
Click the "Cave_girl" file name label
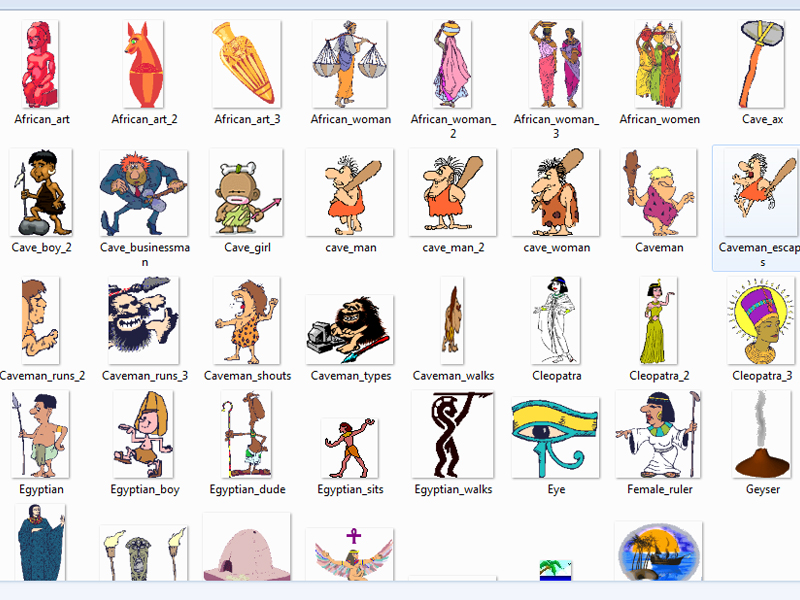click(247, 248)
